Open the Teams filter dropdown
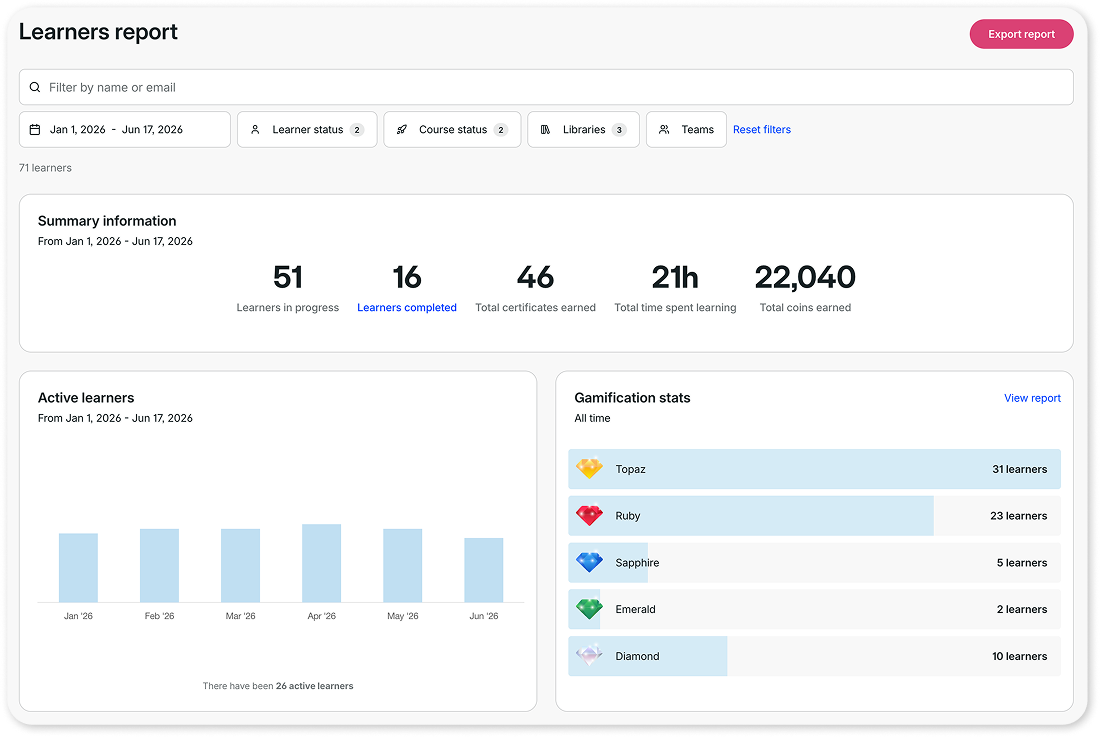This screenshot has height=738, width=1100. pos(686,129)
